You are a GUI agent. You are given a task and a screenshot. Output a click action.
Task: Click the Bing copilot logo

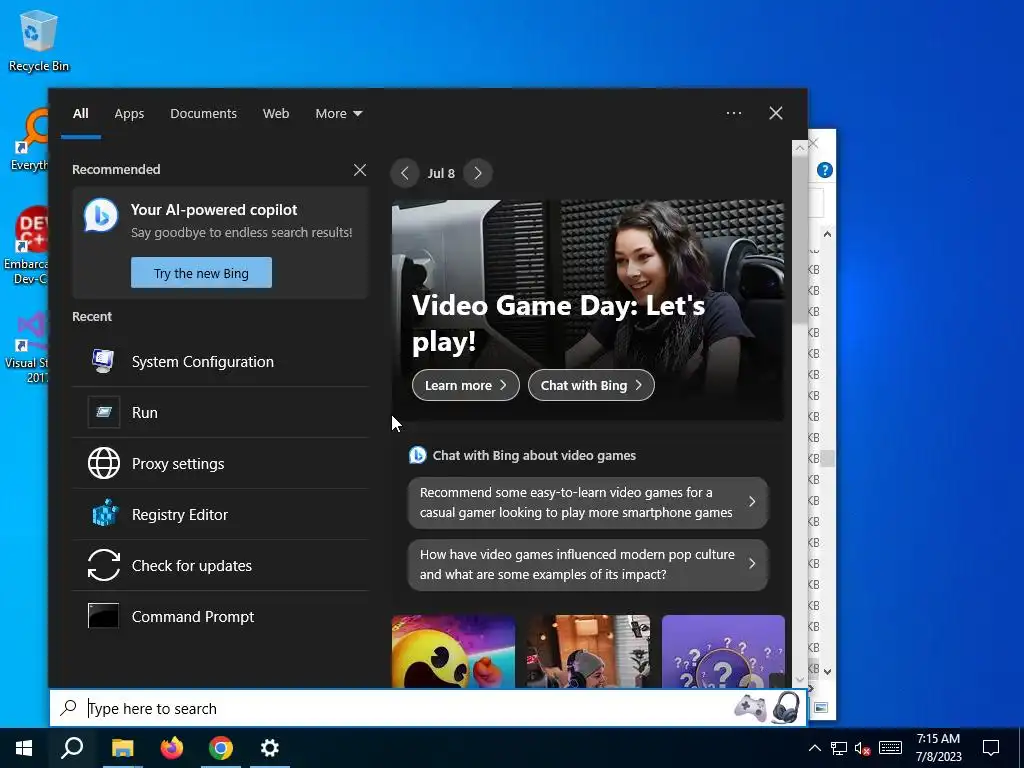point(101,216)
